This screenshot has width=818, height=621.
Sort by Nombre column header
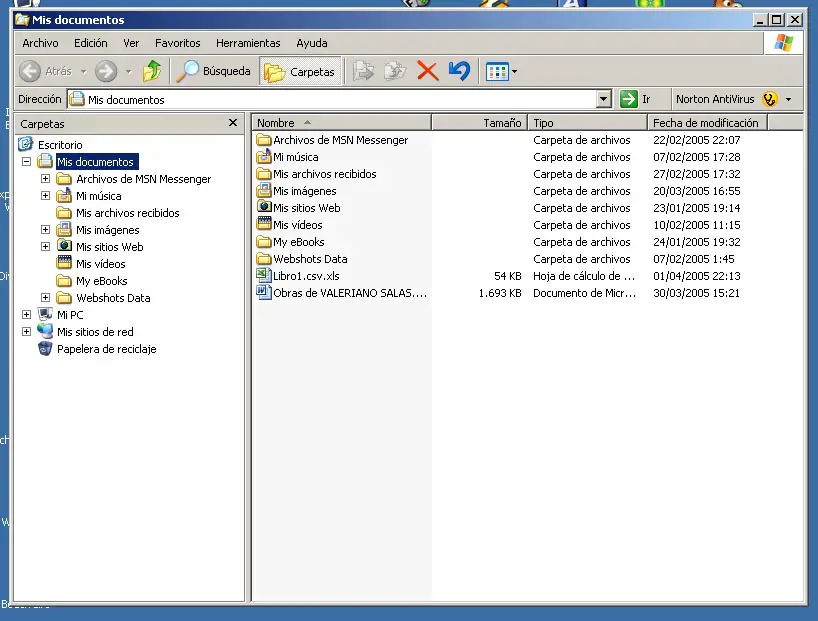[x=342, y=123]
